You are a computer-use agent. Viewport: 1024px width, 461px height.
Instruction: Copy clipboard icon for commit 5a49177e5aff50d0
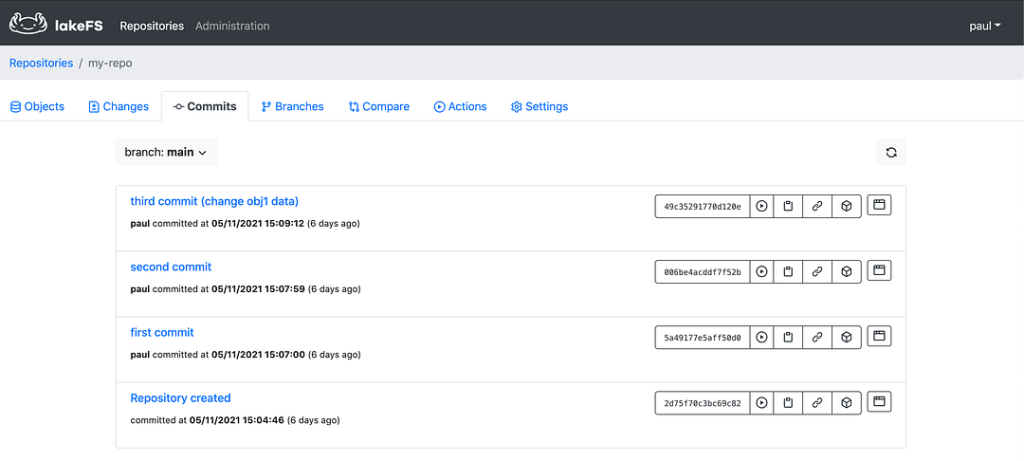point(788,337)
